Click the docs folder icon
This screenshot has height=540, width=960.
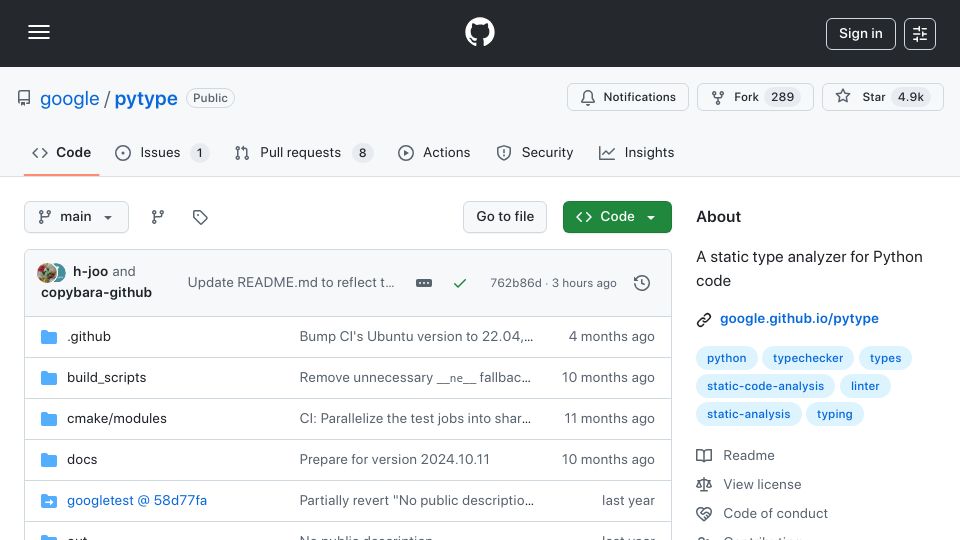point(49,460)
